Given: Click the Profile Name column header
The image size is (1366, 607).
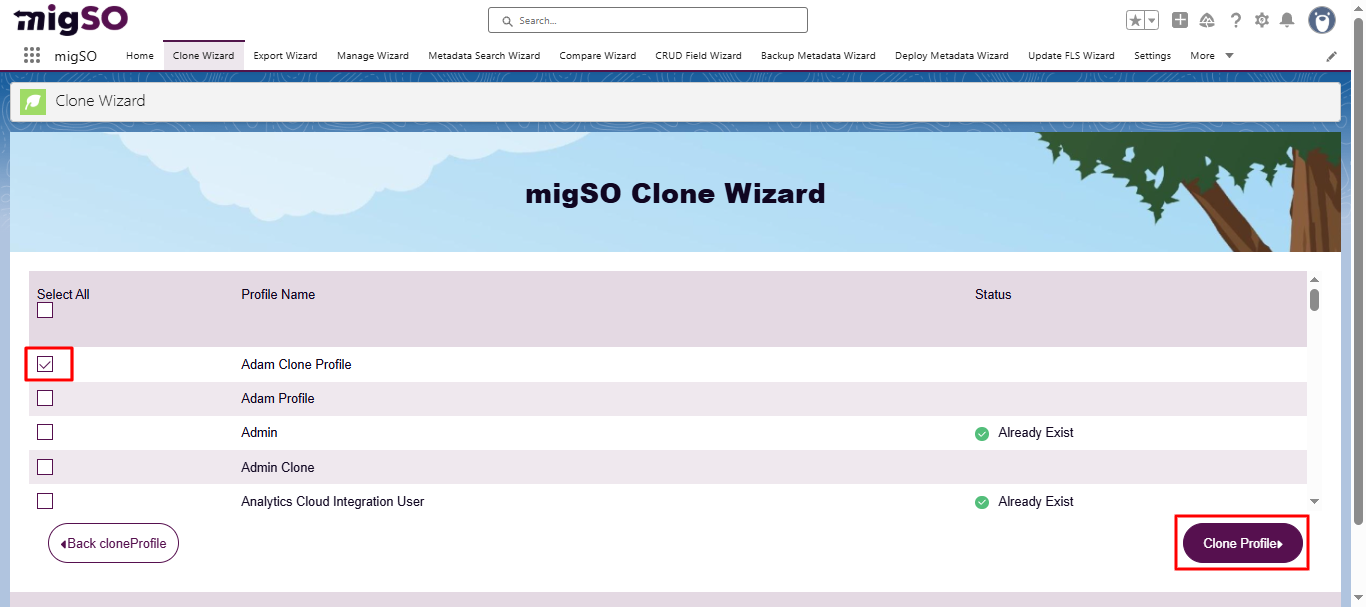Looking at the screenshot, I should (278, 294).
